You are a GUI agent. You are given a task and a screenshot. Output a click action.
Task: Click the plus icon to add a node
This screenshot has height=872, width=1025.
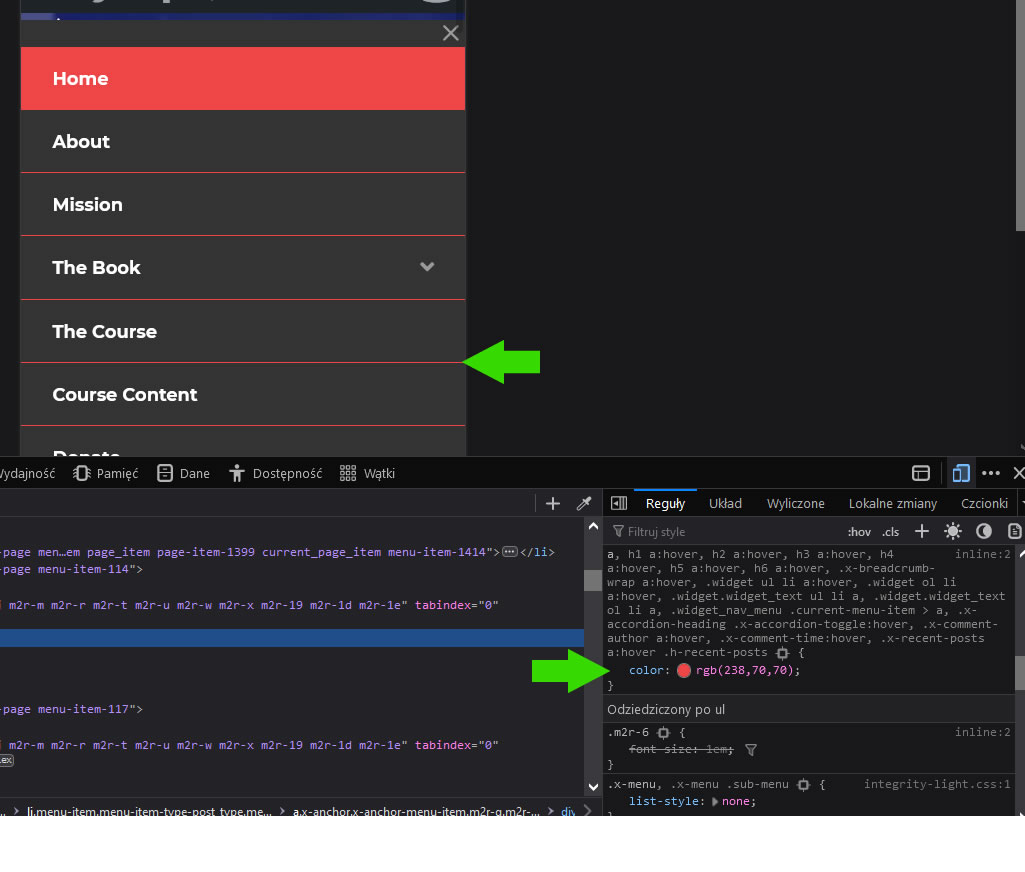pyautogui.click(x=553, y=503)
